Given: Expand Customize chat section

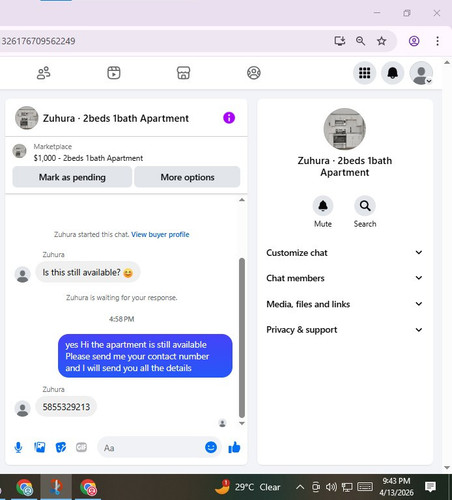Looking at the screenshot, I should pos(344,253).
